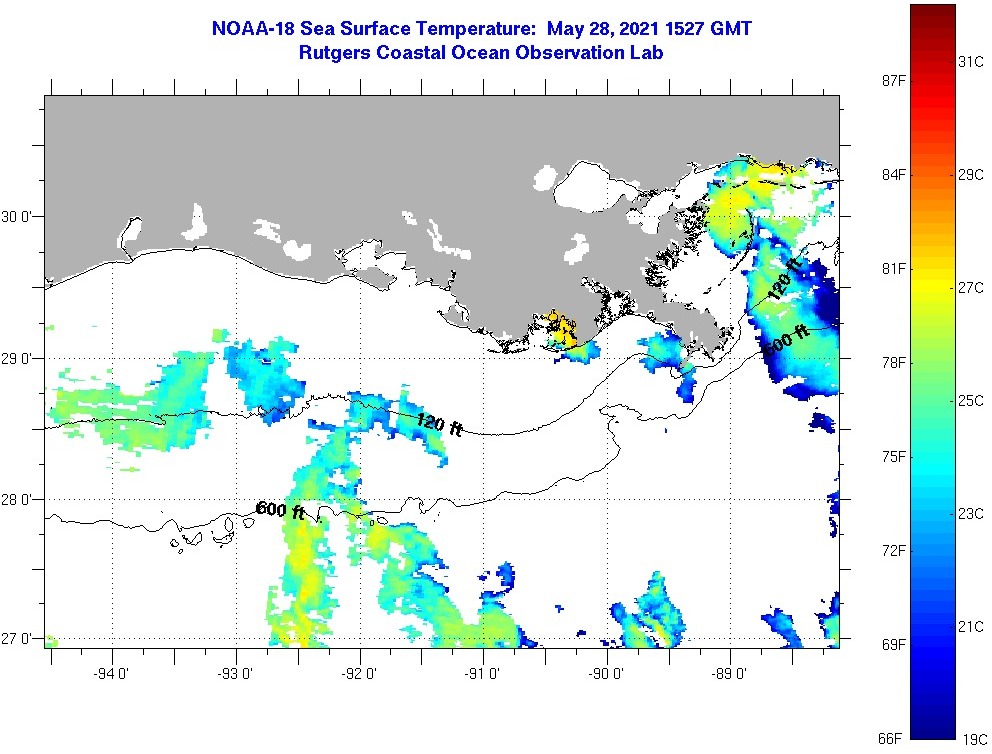This screenshot has height=754, width=992.
Task: Click the 29 0' latitude label
Action: [17, 359]
